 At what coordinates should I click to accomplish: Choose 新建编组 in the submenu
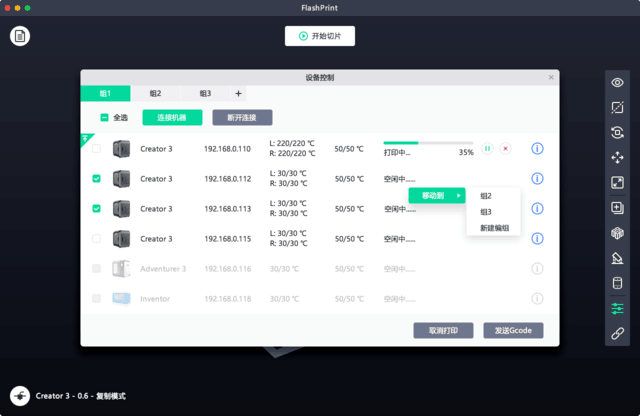[494, 228]
